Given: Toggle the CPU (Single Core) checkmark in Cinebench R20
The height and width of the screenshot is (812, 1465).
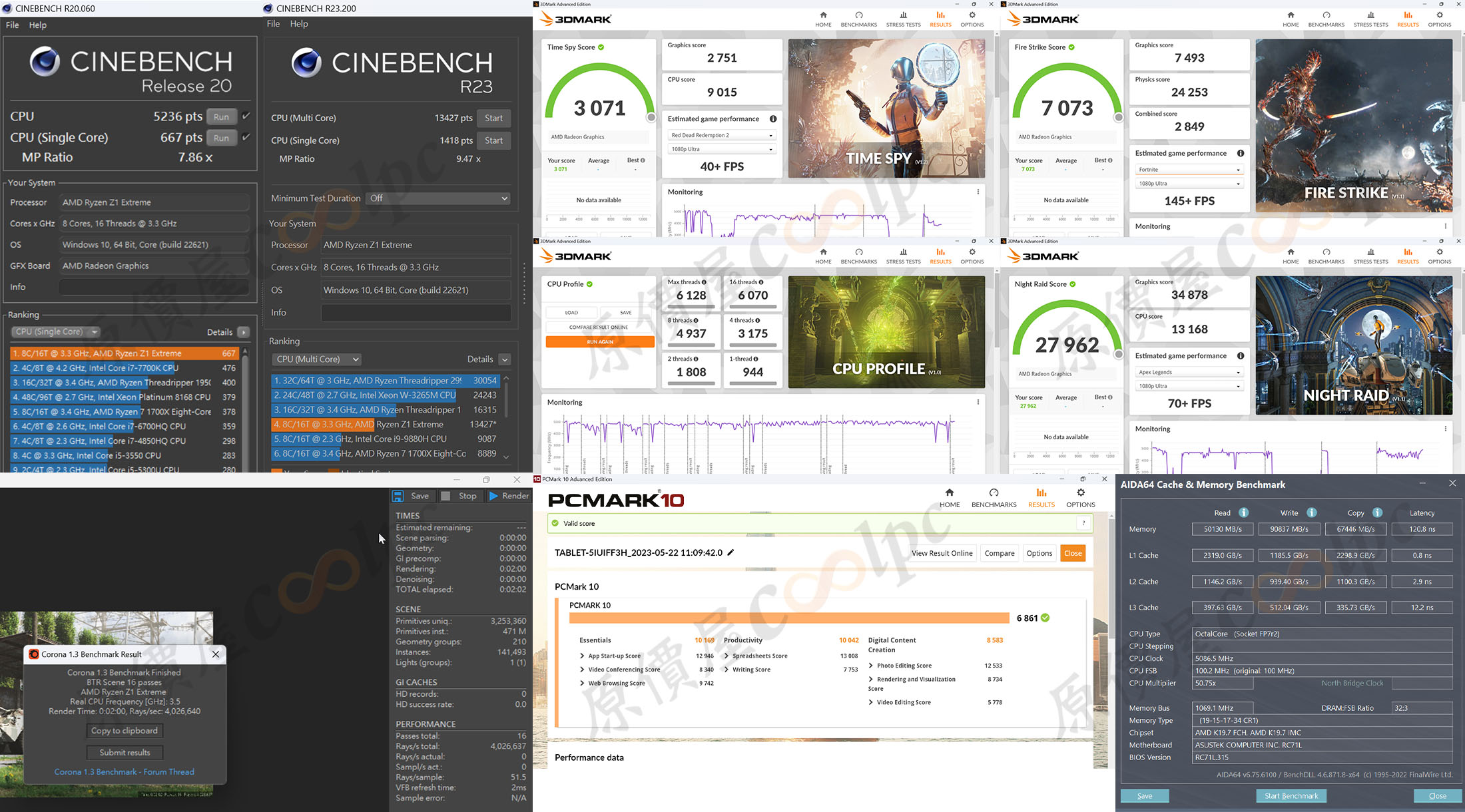Looking at the screenshot, I should [246, 138].
